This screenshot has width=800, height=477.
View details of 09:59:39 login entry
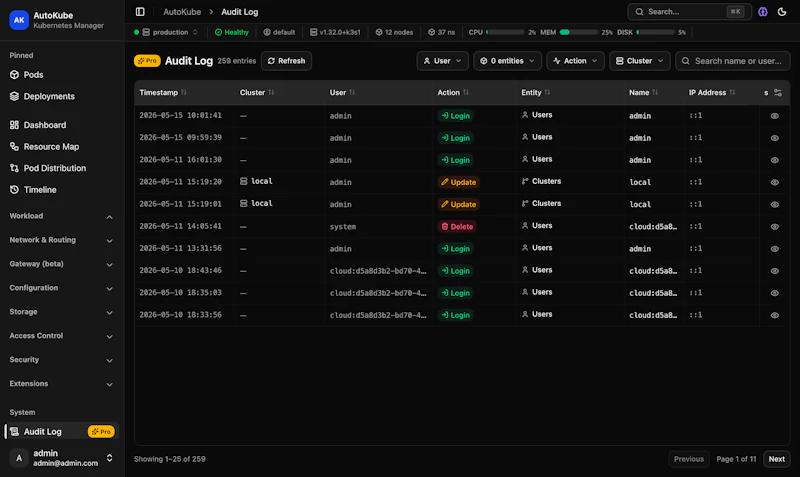(x=774, y=138)
